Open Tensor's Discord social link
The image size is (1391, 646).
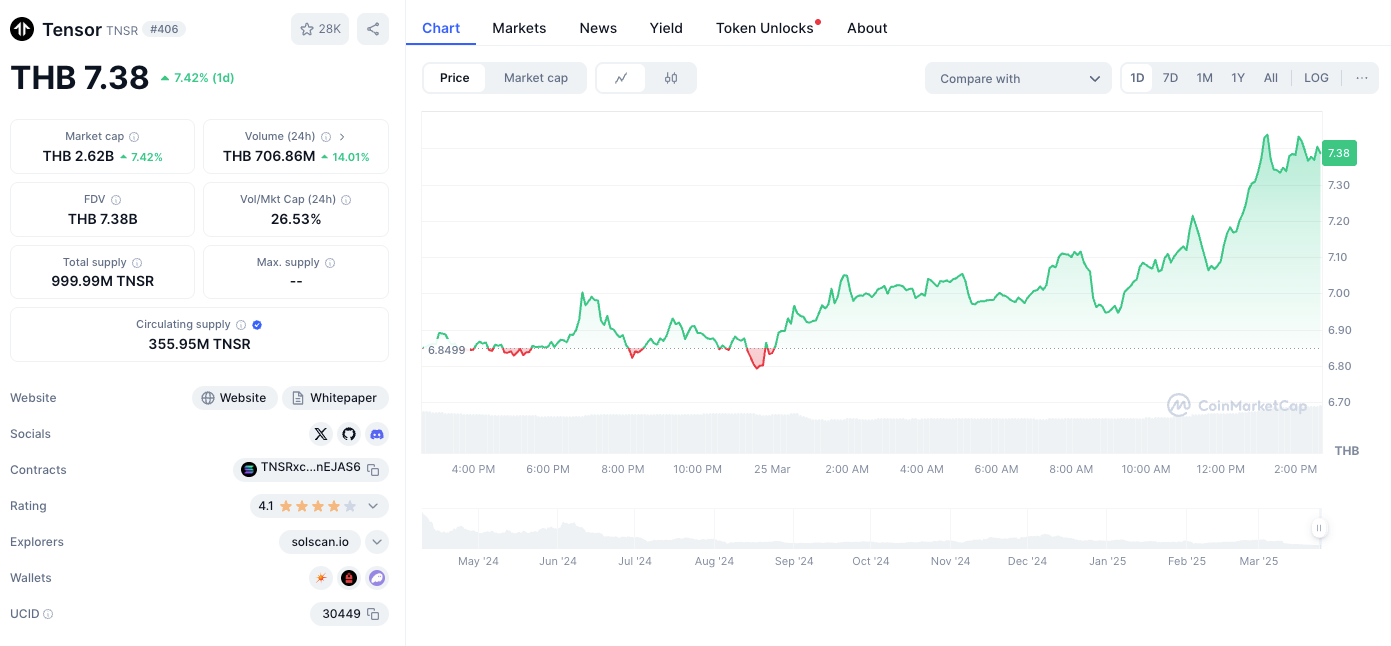[377, 434]
